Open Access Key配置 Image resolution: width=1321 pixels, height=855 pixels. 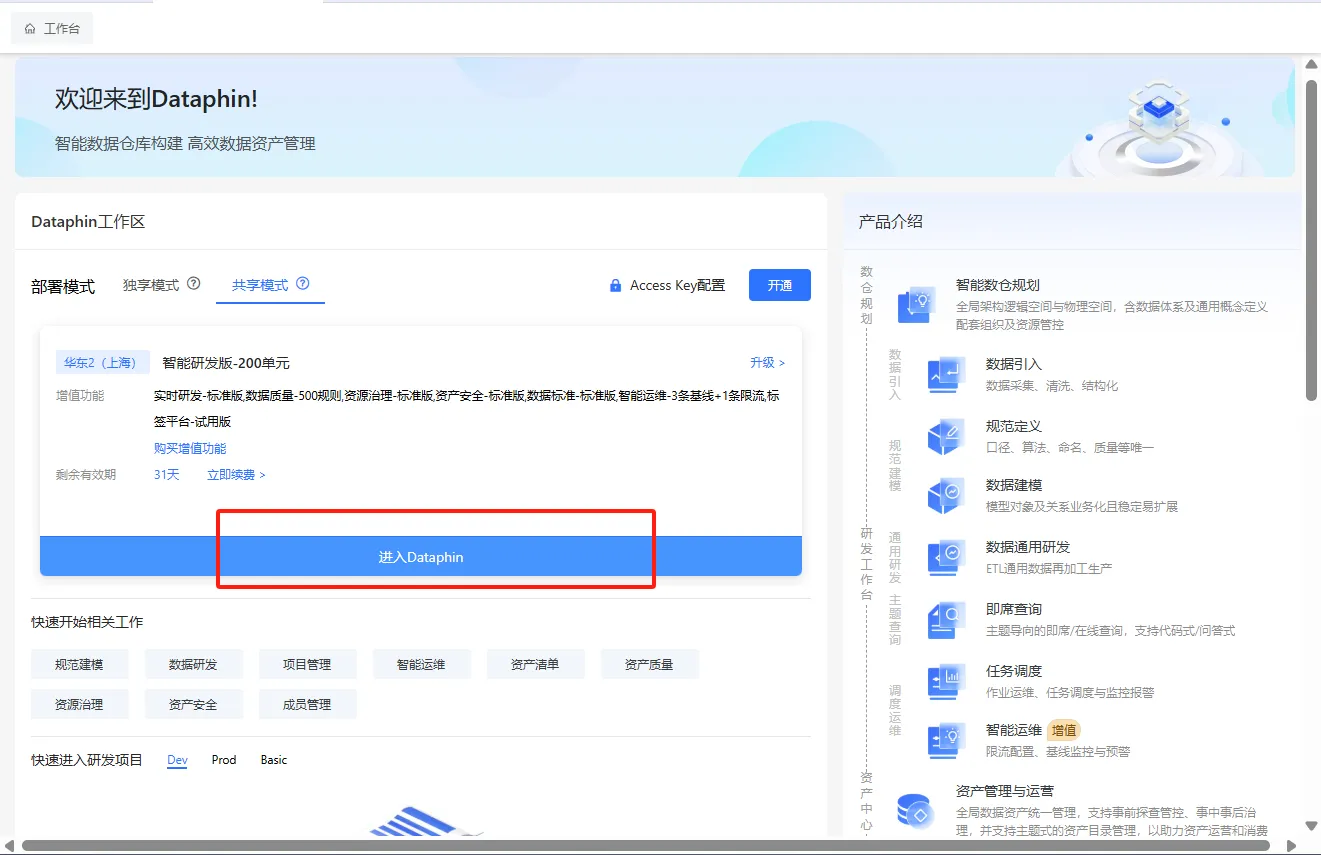coord(678,286)
